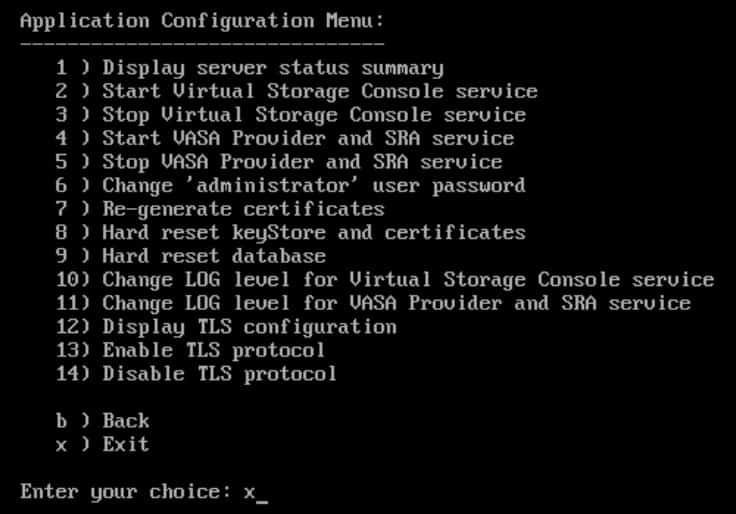Click 'Display TLS configuration' menu line
Viewport: 736px width, 514px height.
click(x=249, y=326)
